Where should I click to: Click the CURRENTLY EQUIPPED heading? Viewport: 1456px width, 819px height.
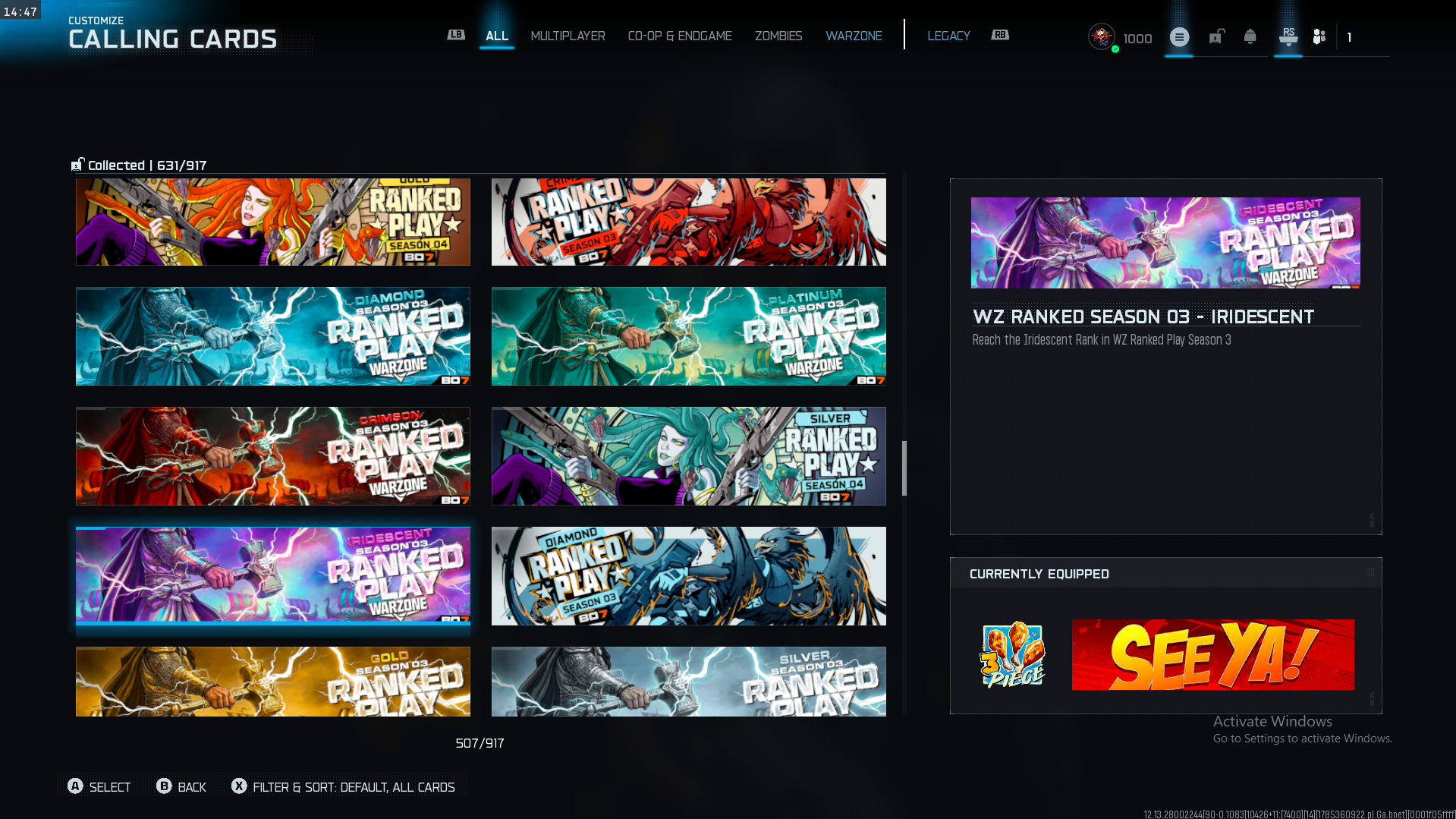click(x=1039, y=574)
